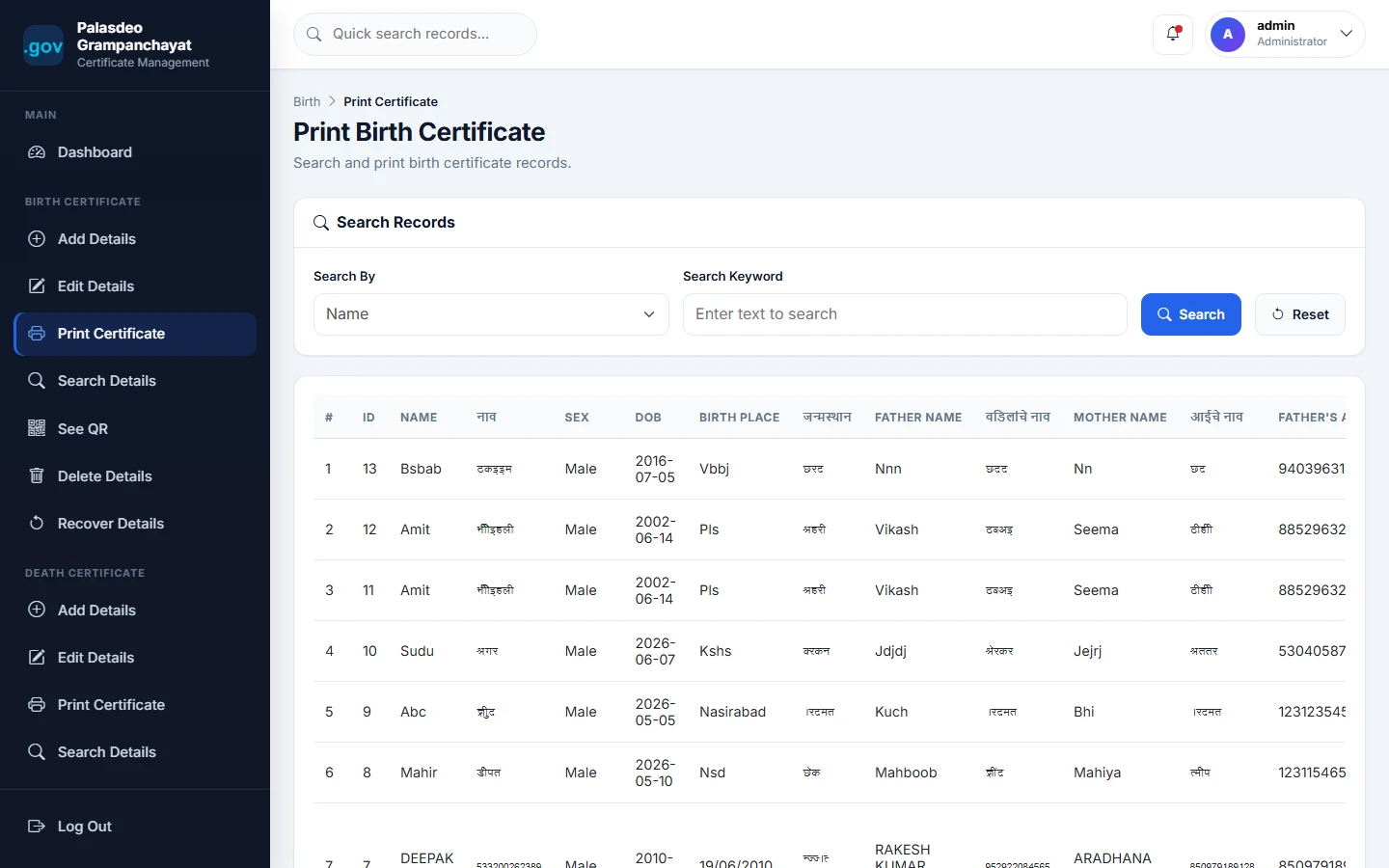The width and height of the screenshot is (1389, 868).
Task: Click the mother name Mahiya
Action: click(1097, 773)
